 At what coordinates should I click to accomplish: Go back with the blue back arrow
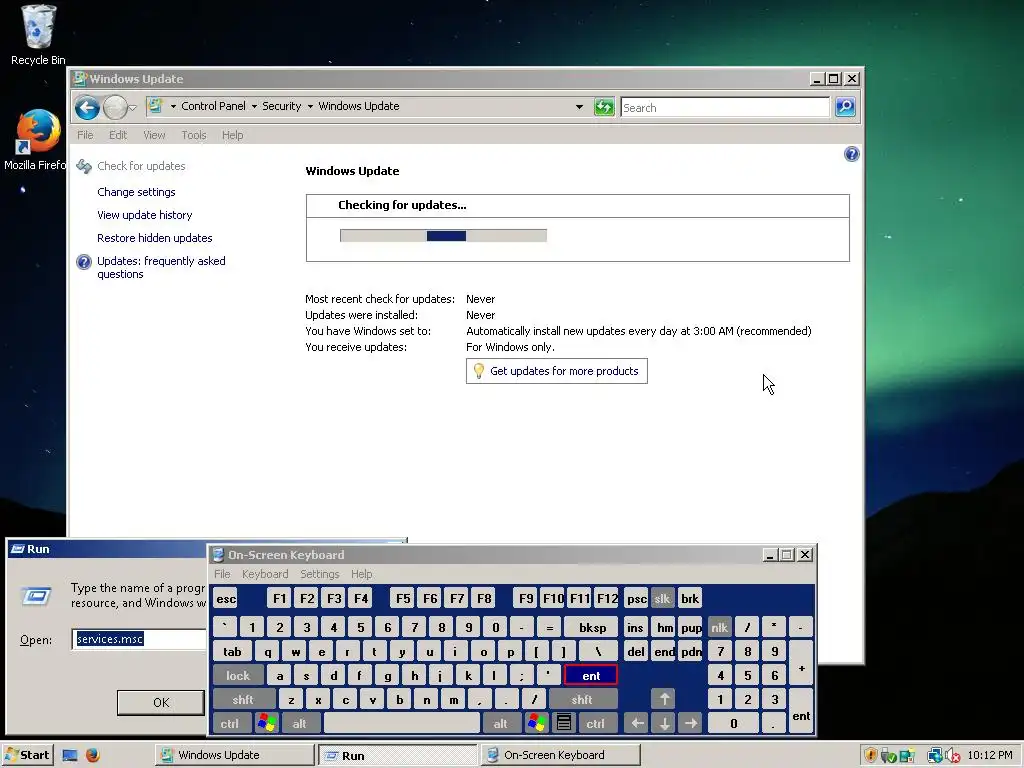tap(87, 107)
